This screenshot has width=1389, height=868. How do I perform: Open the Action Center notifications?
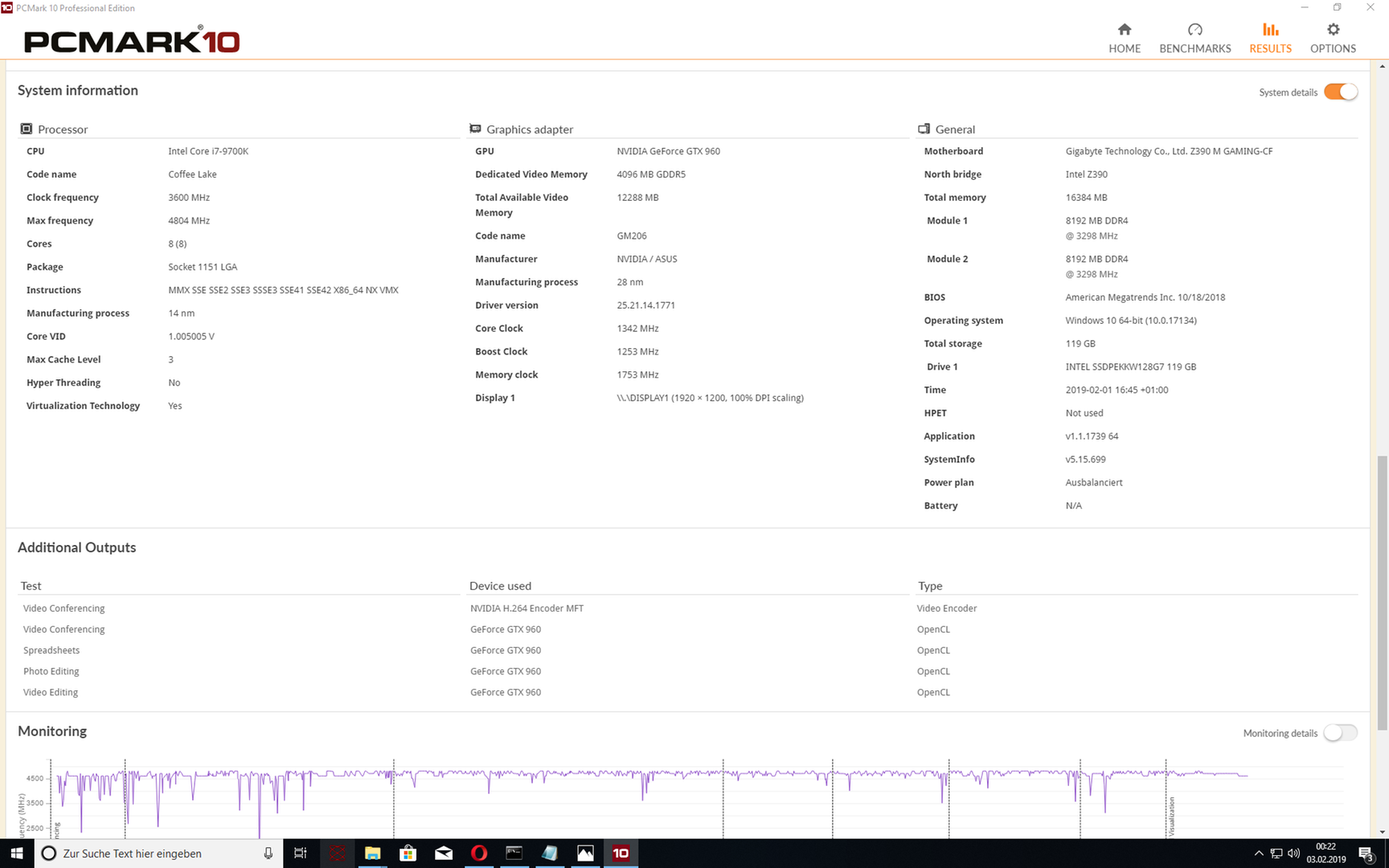point(1366,853)
